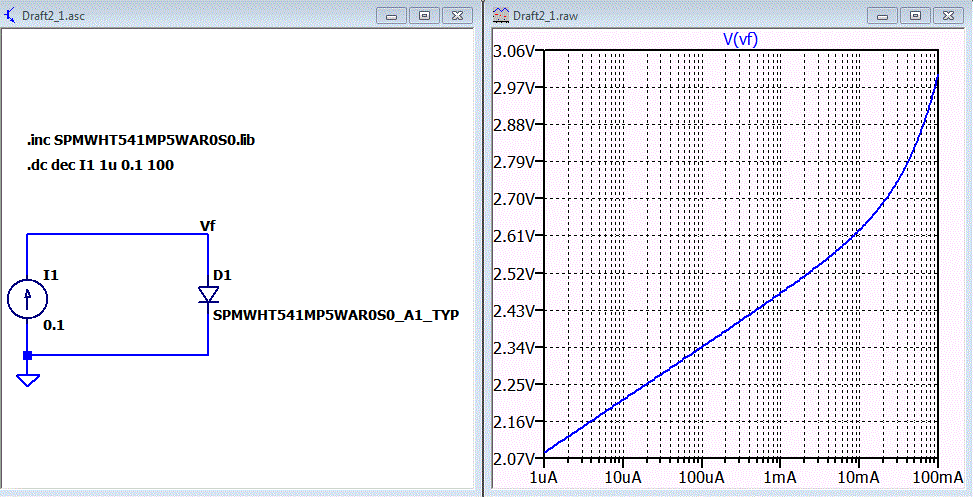Screen dimensions: 973x497
Task: Click the 100uA x-axis label
Action: coord(701,478)
